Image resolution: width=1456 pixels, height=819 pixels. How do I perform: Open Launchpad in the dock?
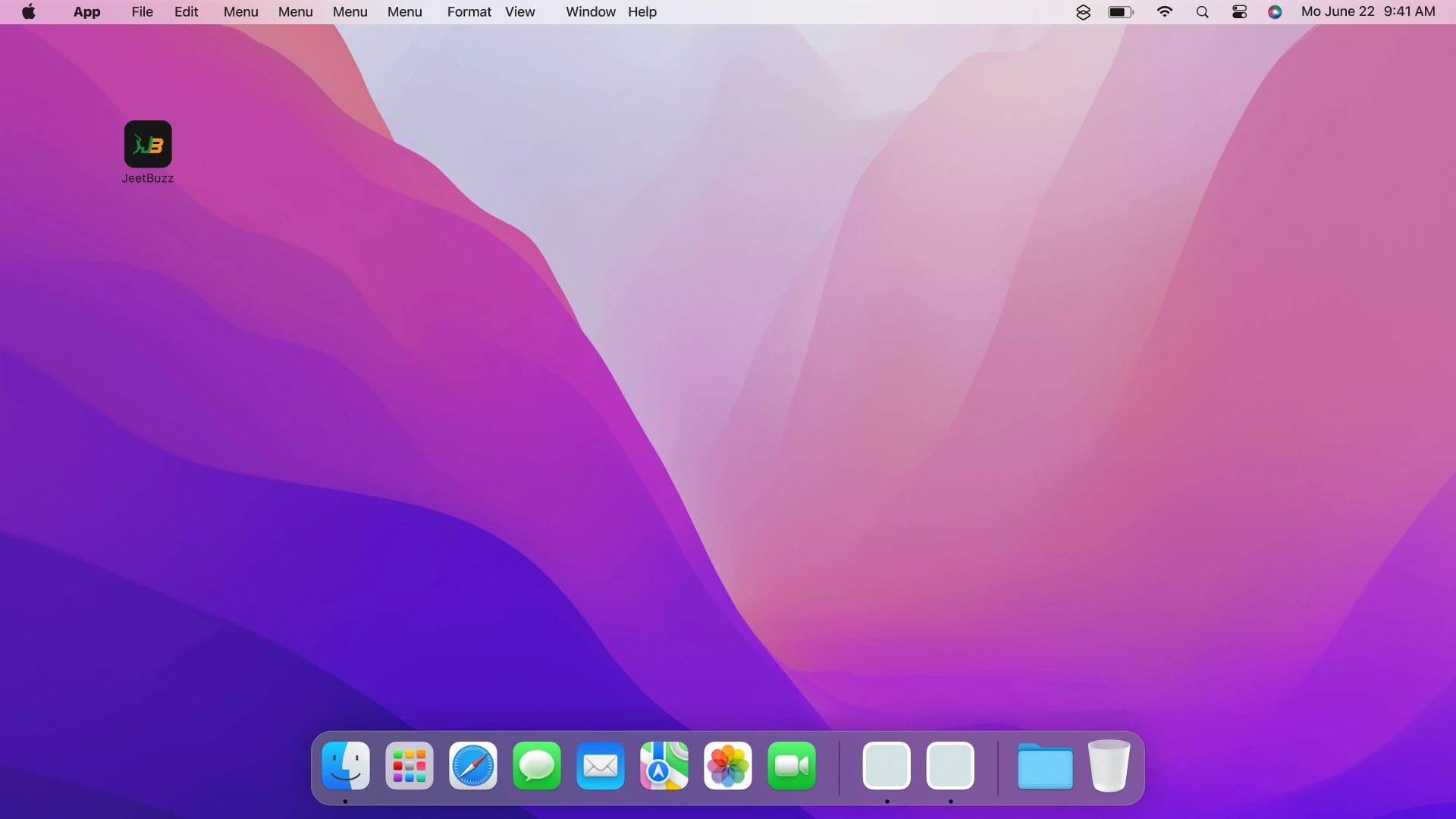[x=409, y=766]
